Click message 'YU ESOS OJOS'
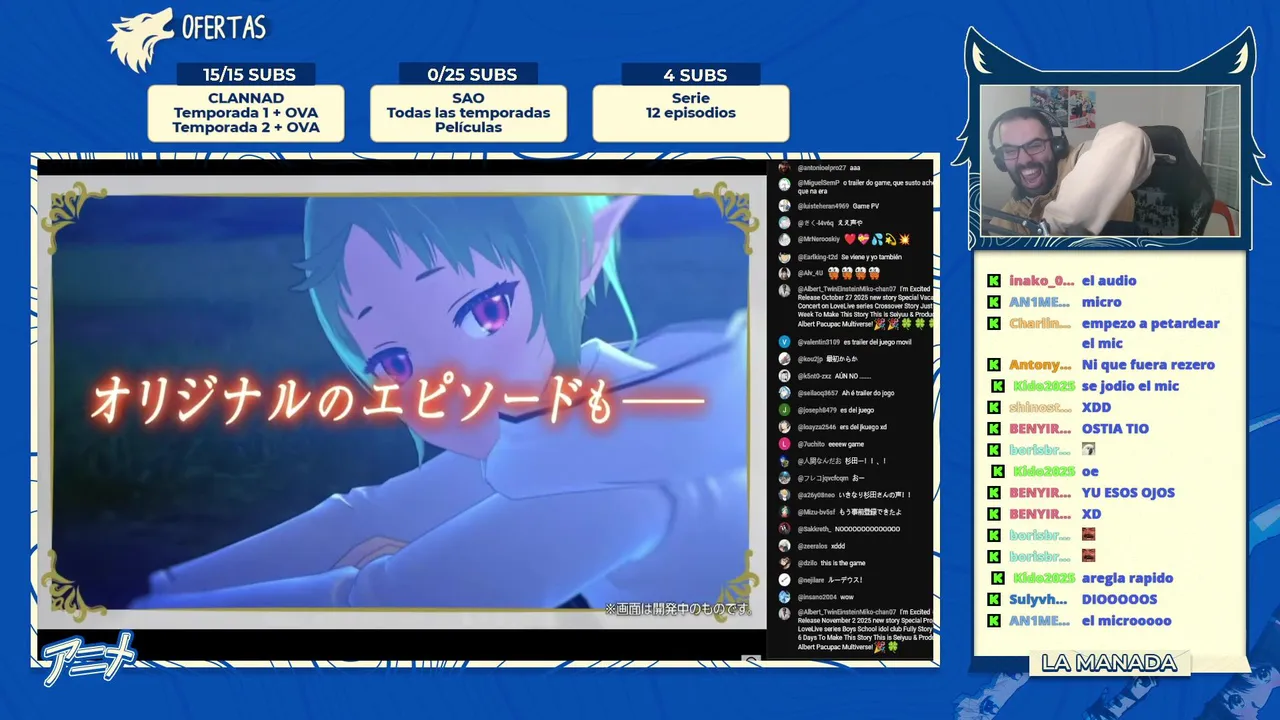The image size is (1280, 720). (x=1128, y=493)
